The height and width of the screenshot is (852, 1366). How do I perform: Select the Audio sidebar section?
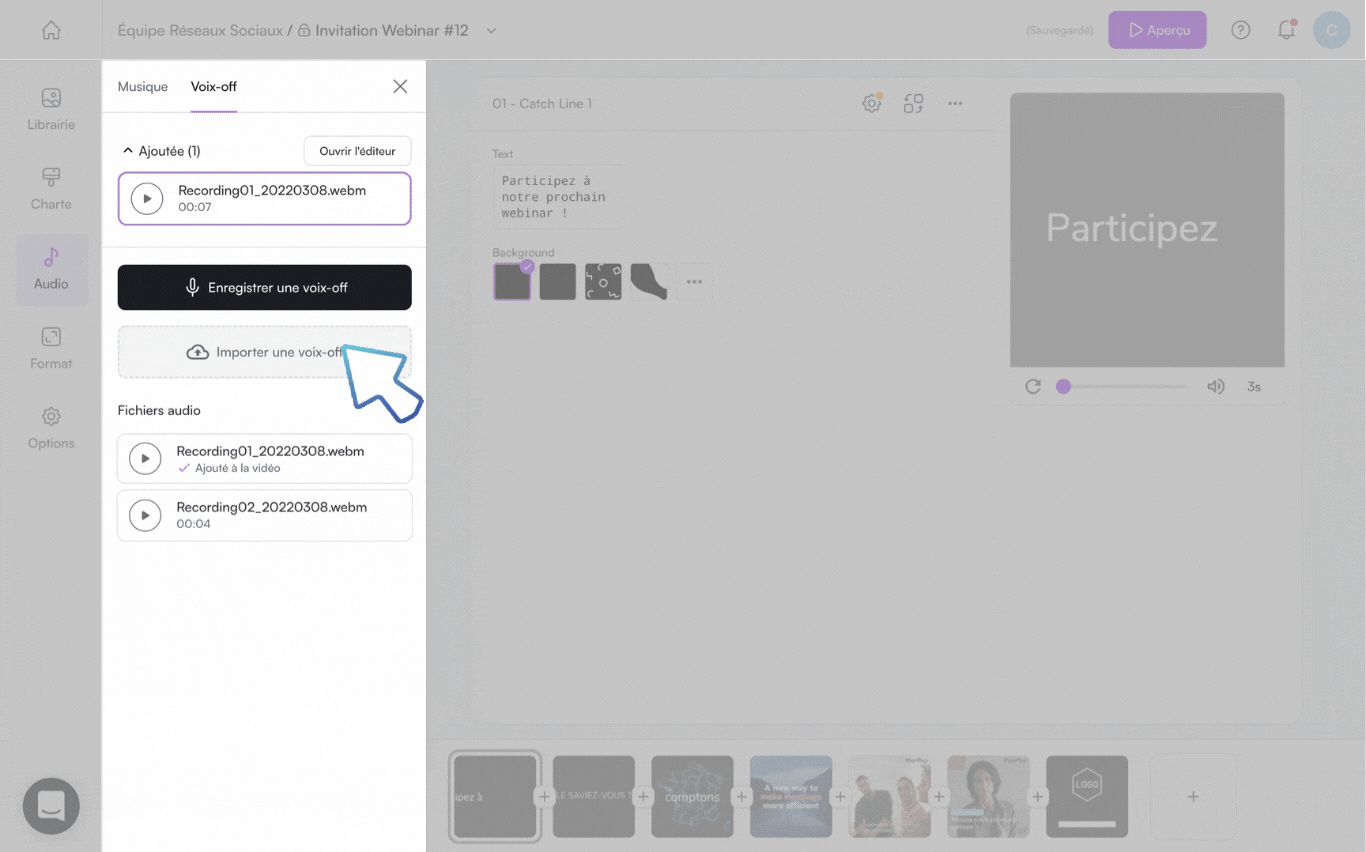[51, 270]
